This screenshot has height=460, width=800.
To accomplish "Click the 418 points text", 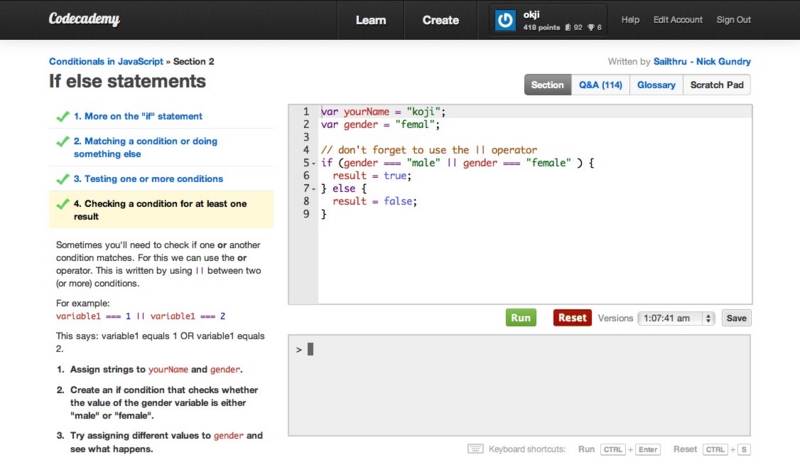I will click(541, 28).
